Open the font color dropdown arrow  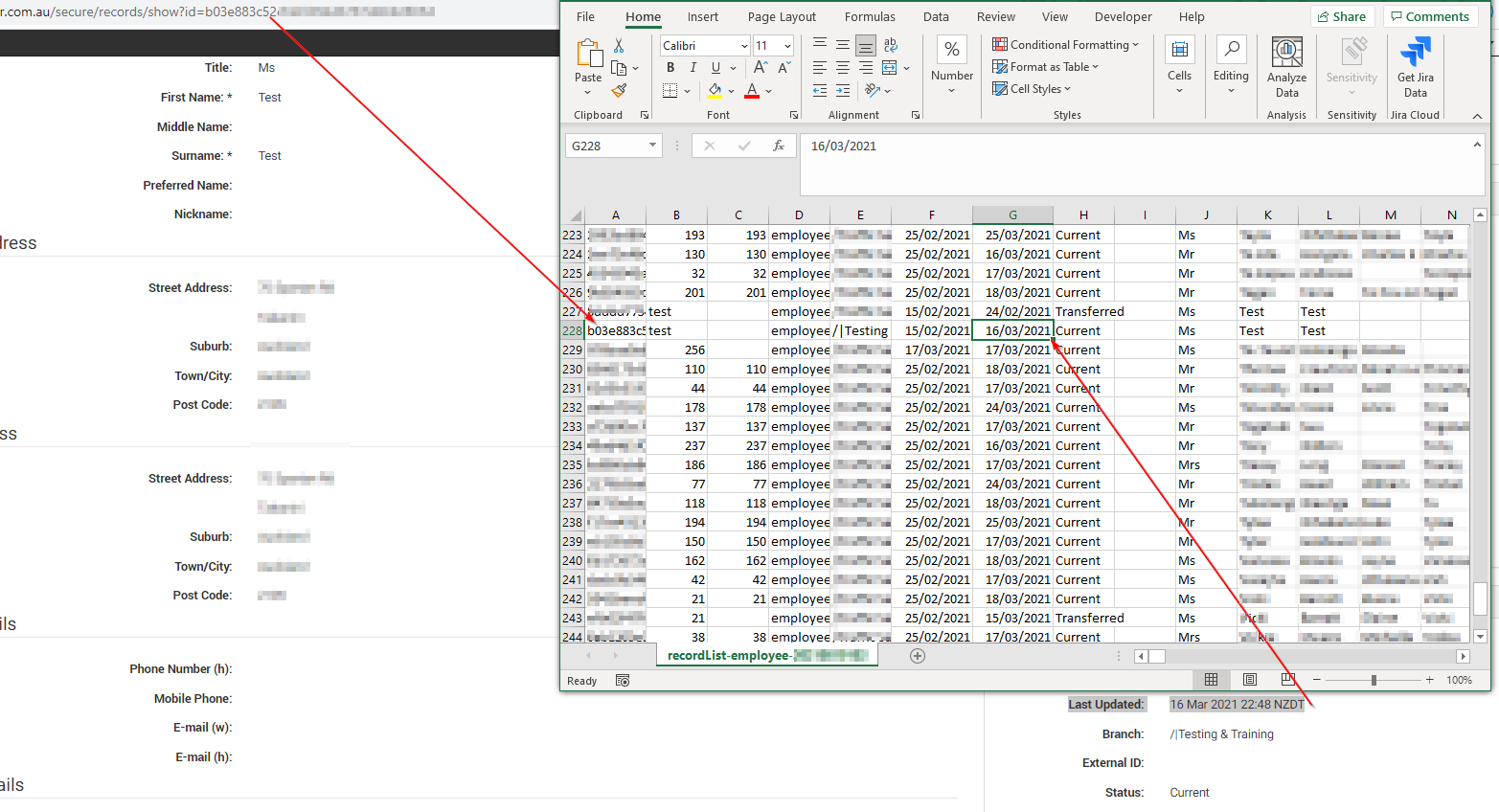point(768,92)
